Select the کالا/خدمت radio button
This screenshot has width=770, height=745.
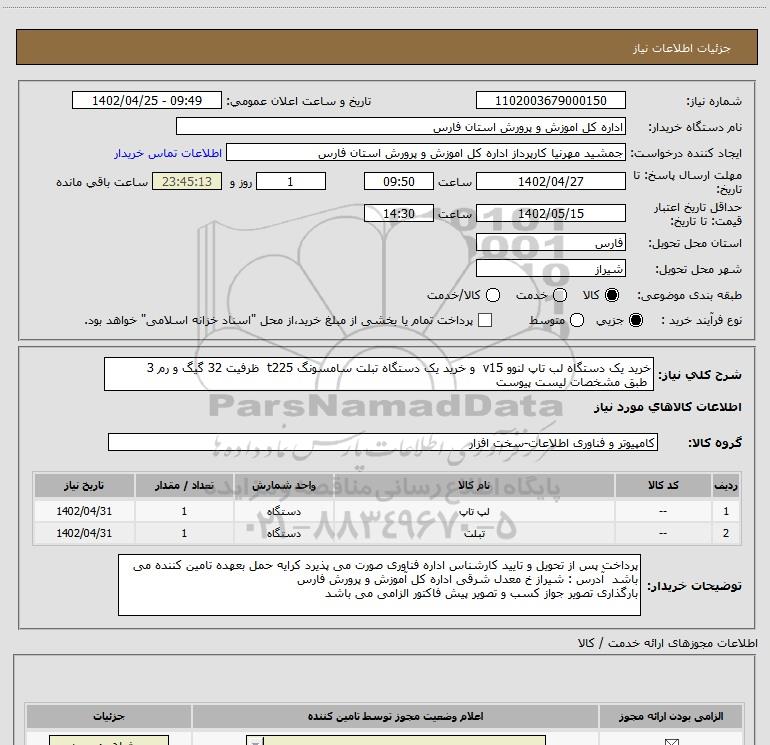pyautogui.click(x=493, y=295)
